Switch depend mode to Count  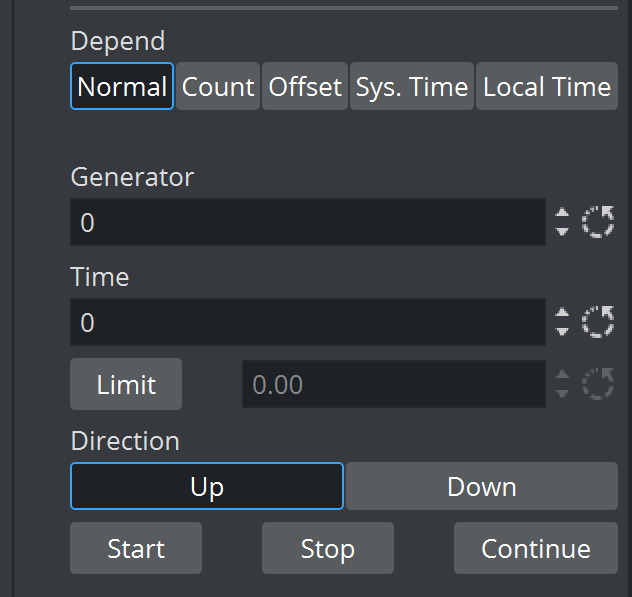[218, 87]
